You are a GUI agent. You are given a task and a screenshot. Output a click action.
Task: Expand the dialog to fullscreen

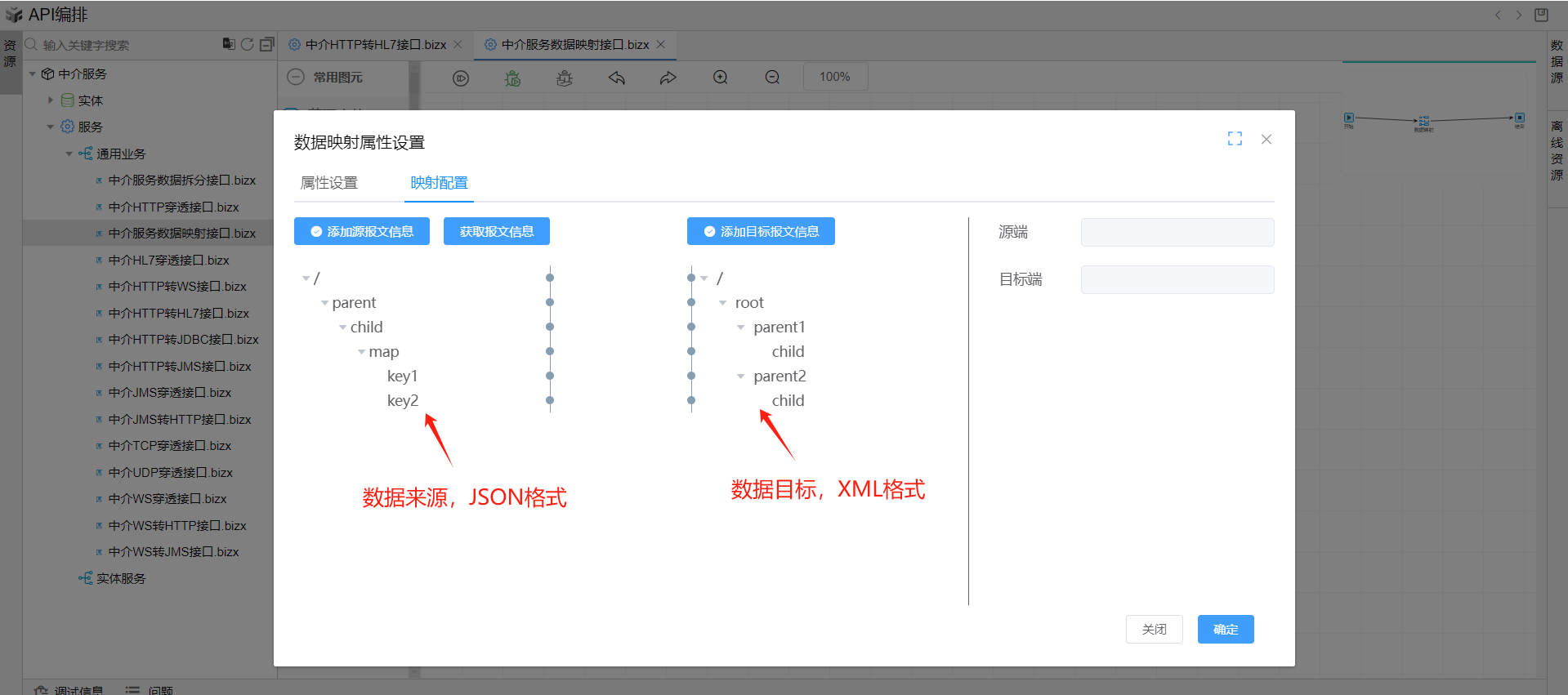1235,139
